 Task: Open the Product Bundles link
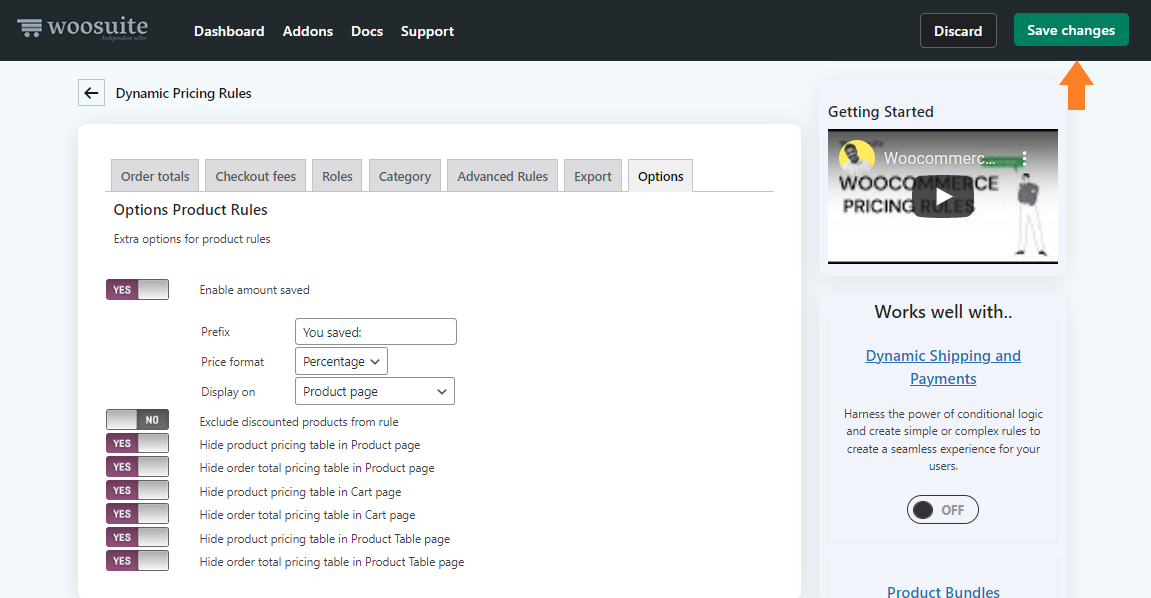[x=943, y=591]
